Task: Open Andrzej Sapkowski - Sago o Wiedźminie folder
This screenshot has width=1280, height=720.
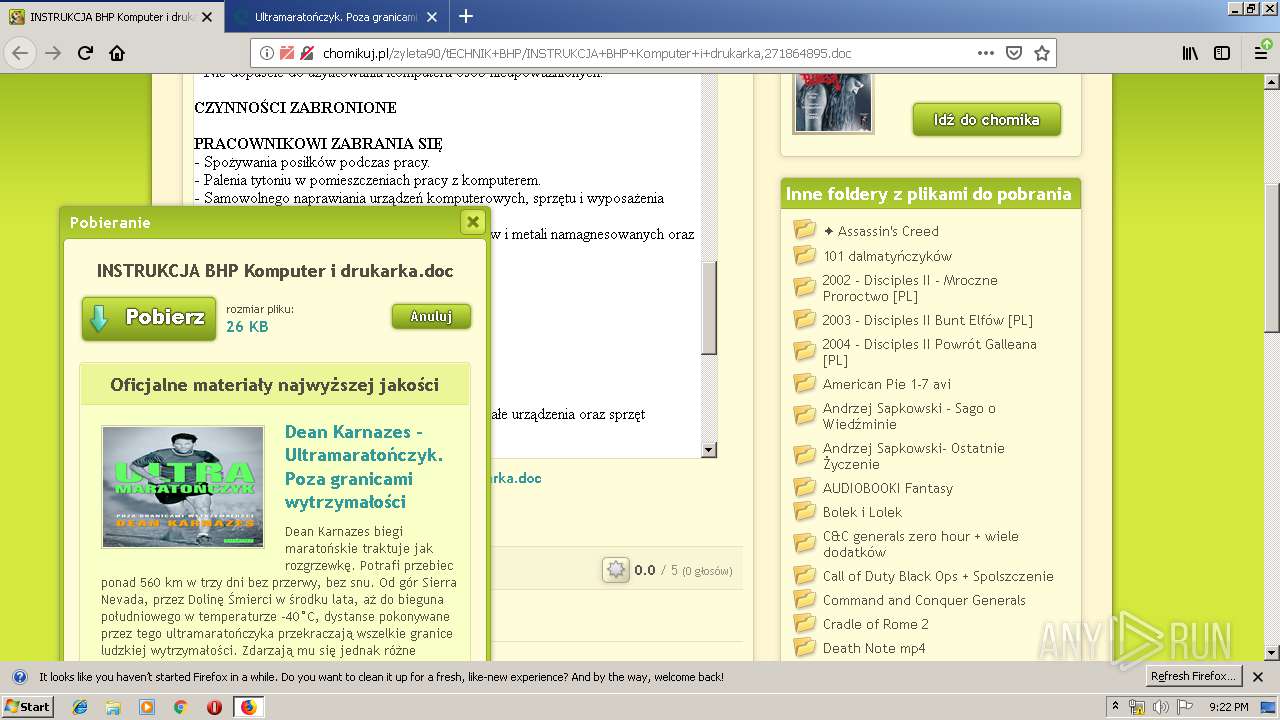Action: [909, 416]
